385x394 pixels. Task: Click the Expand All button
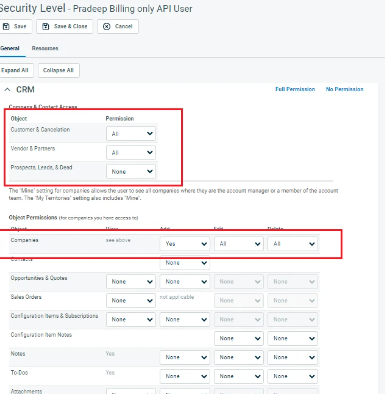coord(15,70)
